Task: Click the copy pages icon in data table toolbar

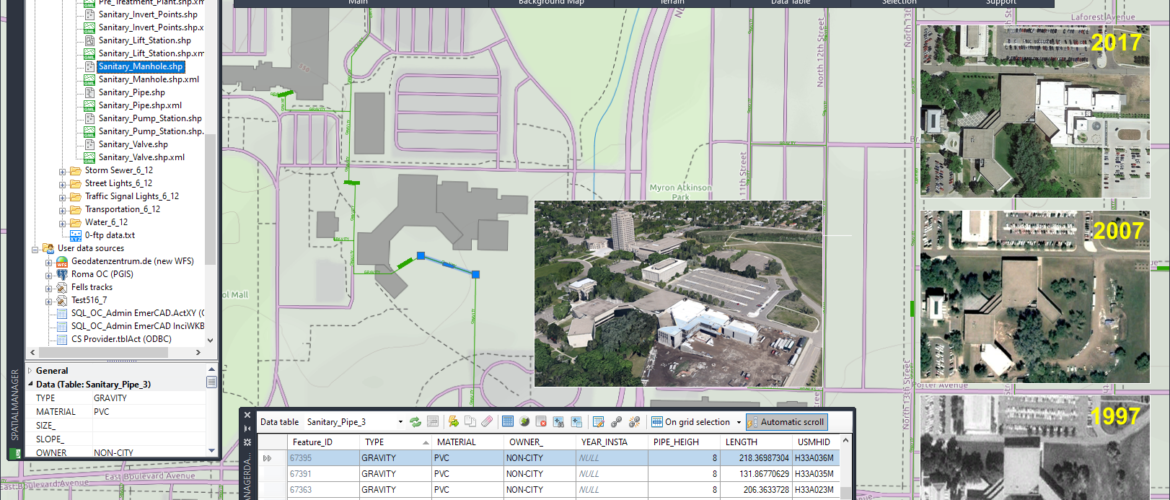Action: pos(470,422)
